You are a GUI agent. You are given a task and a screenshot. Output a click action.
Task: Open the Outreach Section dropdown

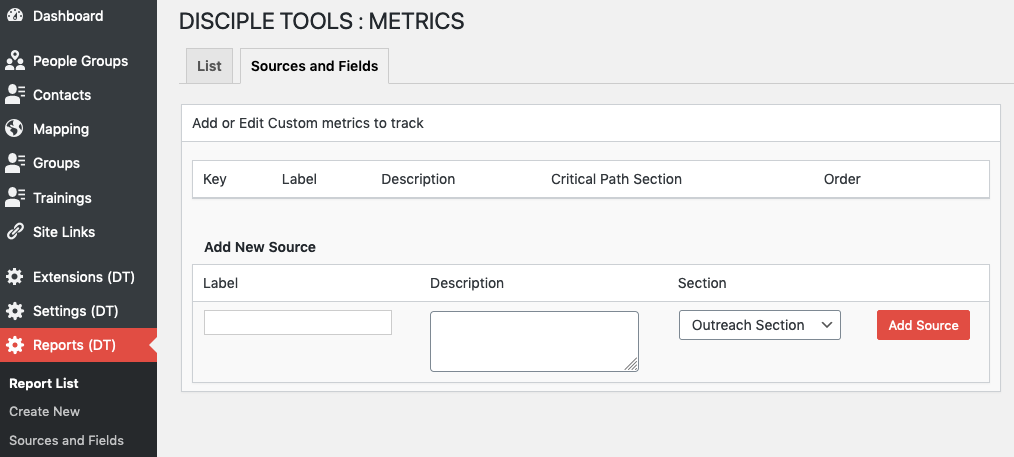pyautogui.click(x=760, y=325)
